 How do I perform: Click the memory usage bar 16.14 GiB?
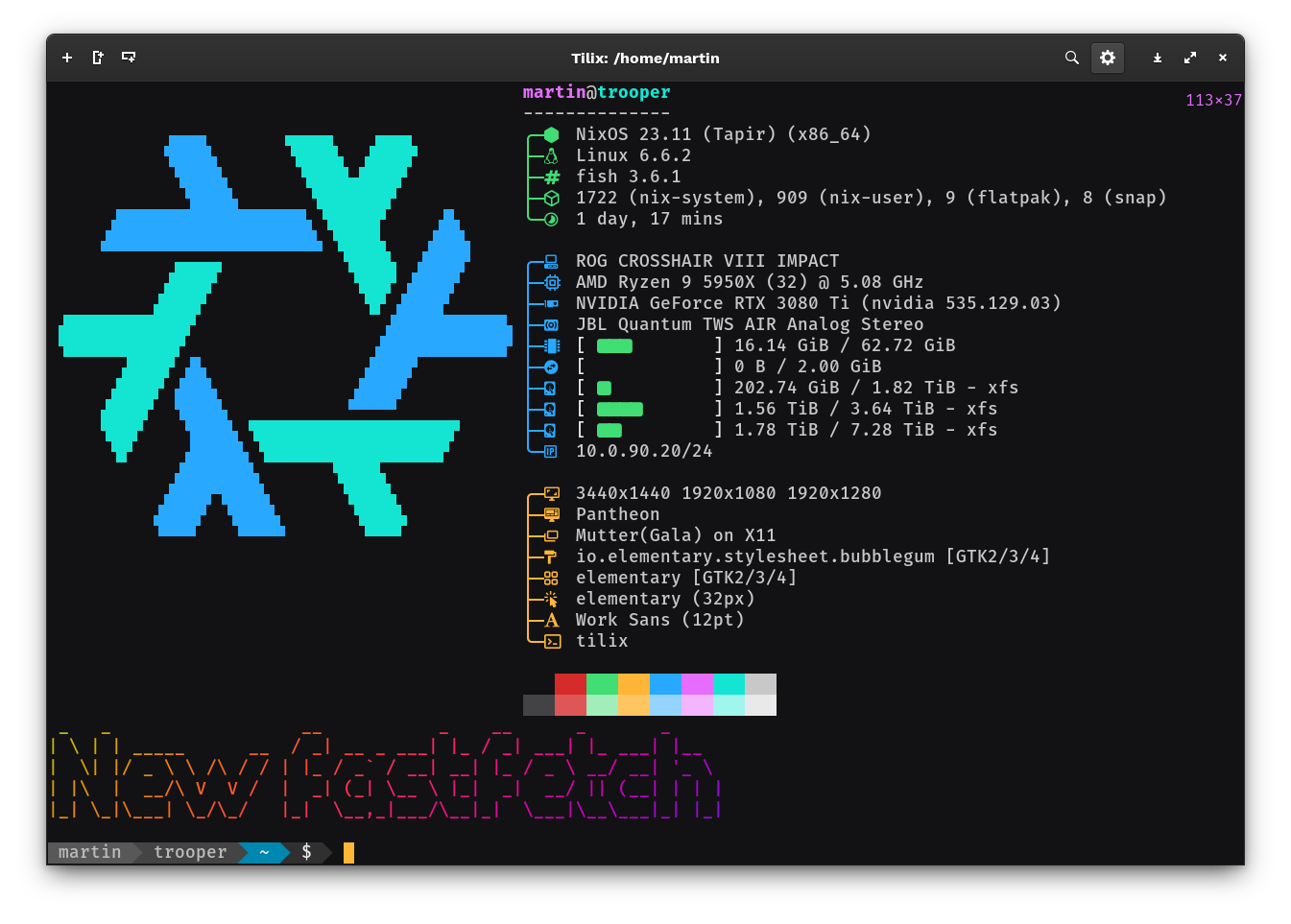click(x=614, y=345)
